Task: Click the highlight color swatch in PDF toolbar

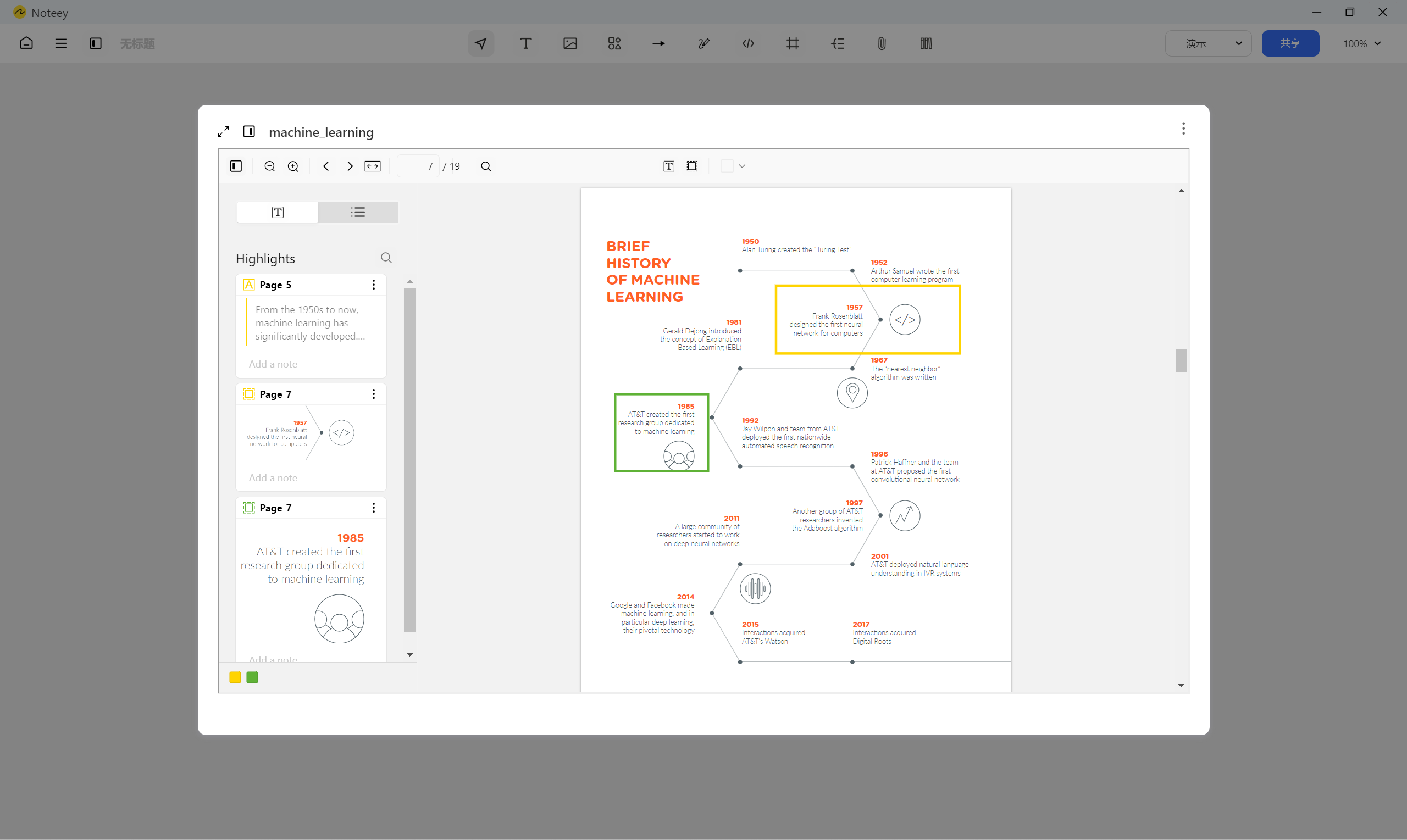Action: [x=727, y=166]
